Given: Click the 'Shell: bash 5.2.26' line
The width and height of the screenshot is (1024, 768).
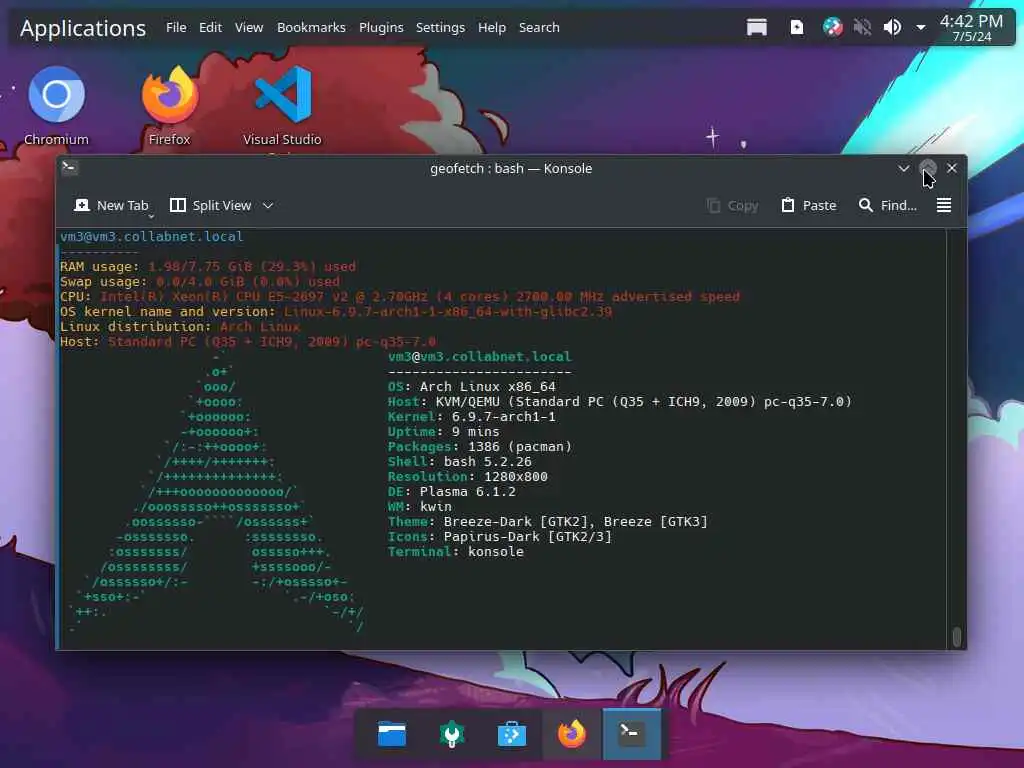Looking at the screenshot, I should [x=460, y=462].
